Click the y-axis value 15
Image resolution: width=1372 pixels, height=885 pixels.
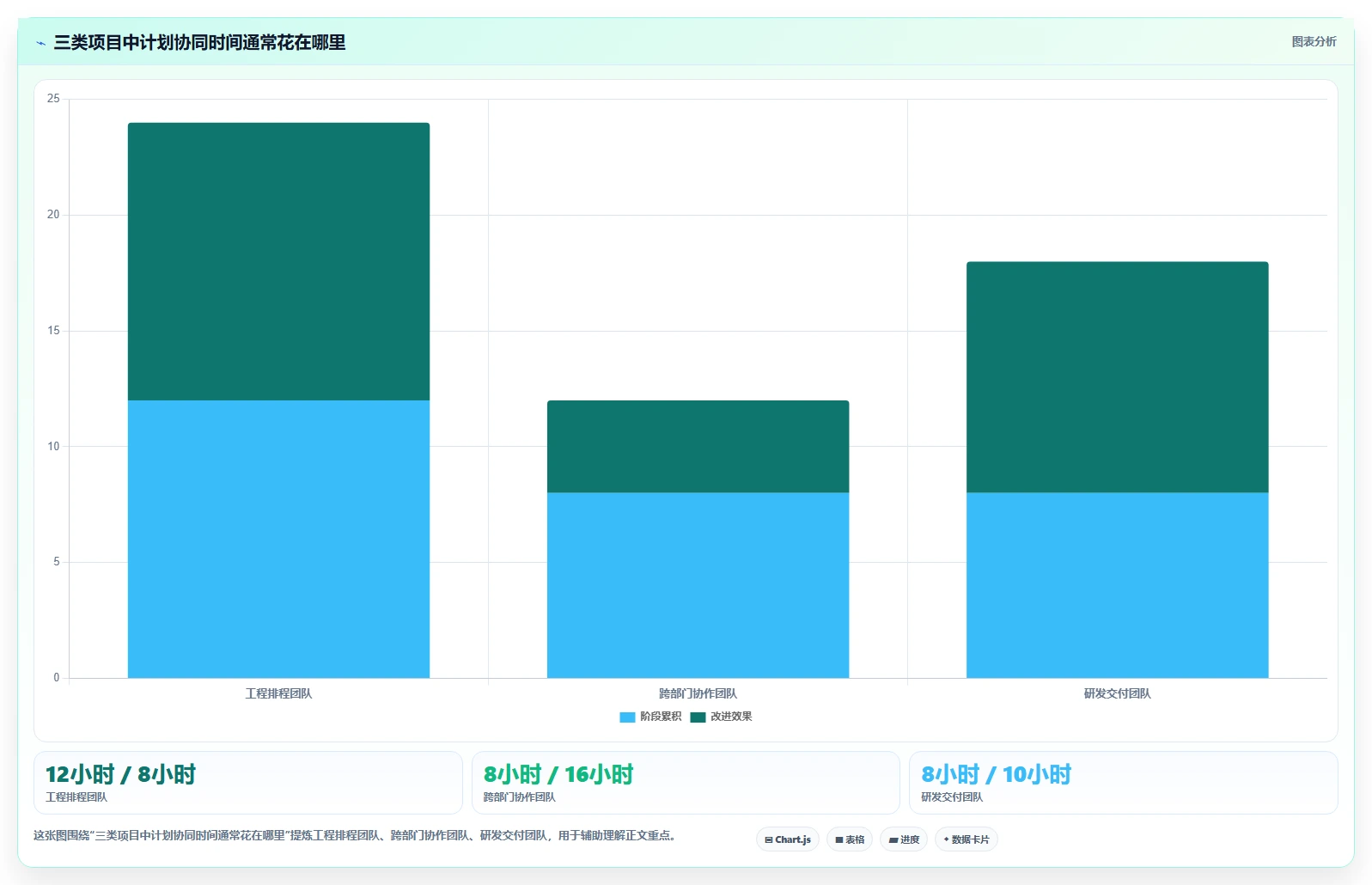coord(53,331)
